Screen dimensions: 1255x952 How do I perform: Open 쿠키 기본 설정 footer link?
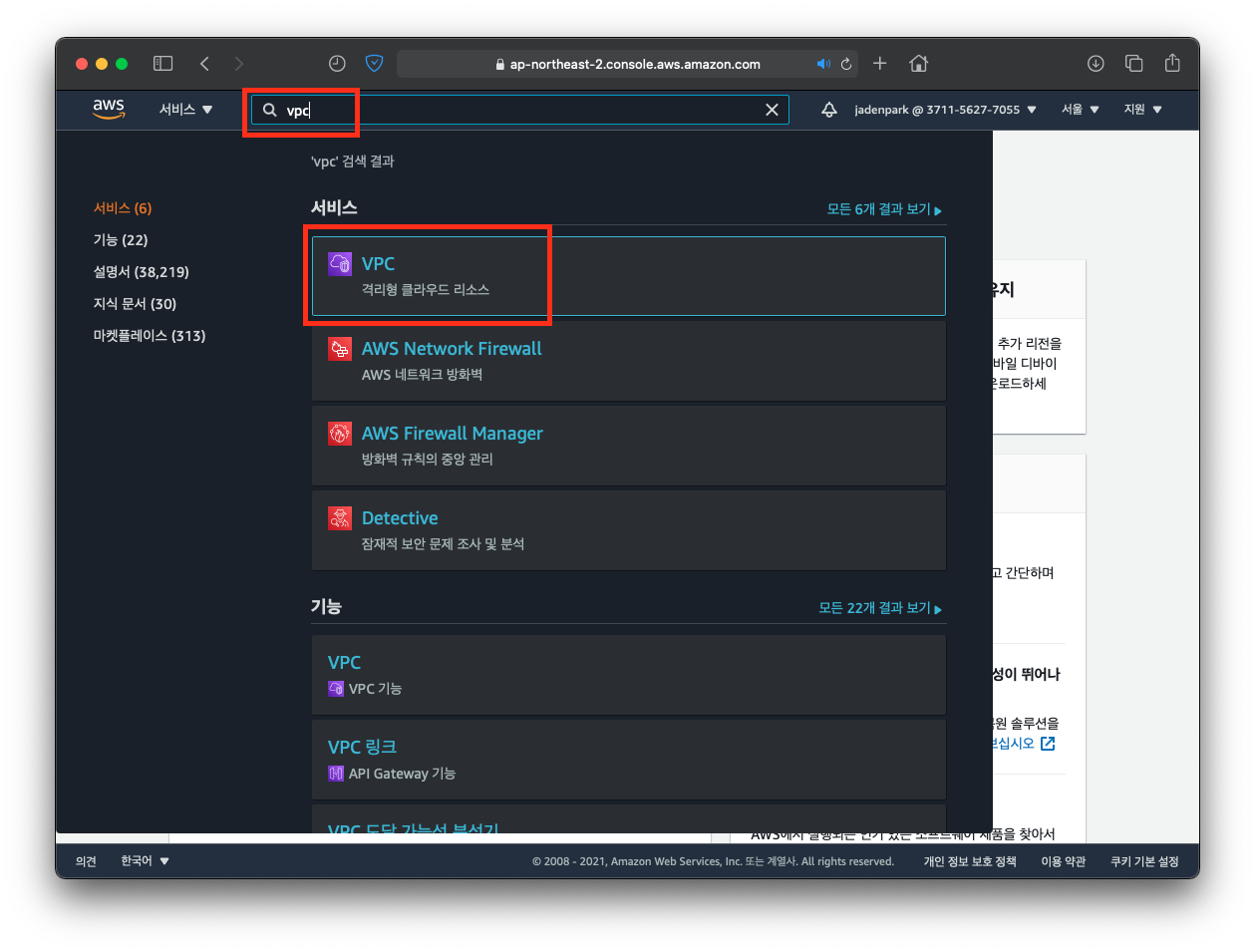tap(1144, 861)
